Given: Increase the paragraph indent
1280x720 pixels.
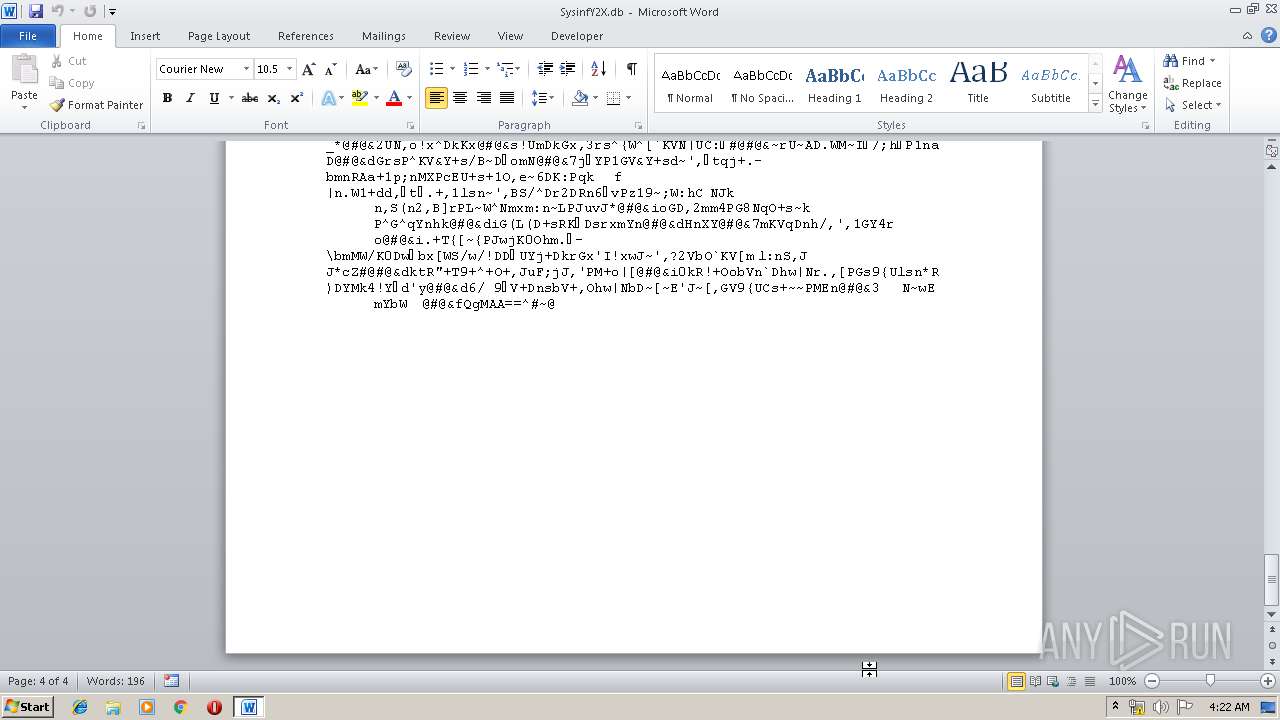Looking at the screenshot, I should 567,69.
